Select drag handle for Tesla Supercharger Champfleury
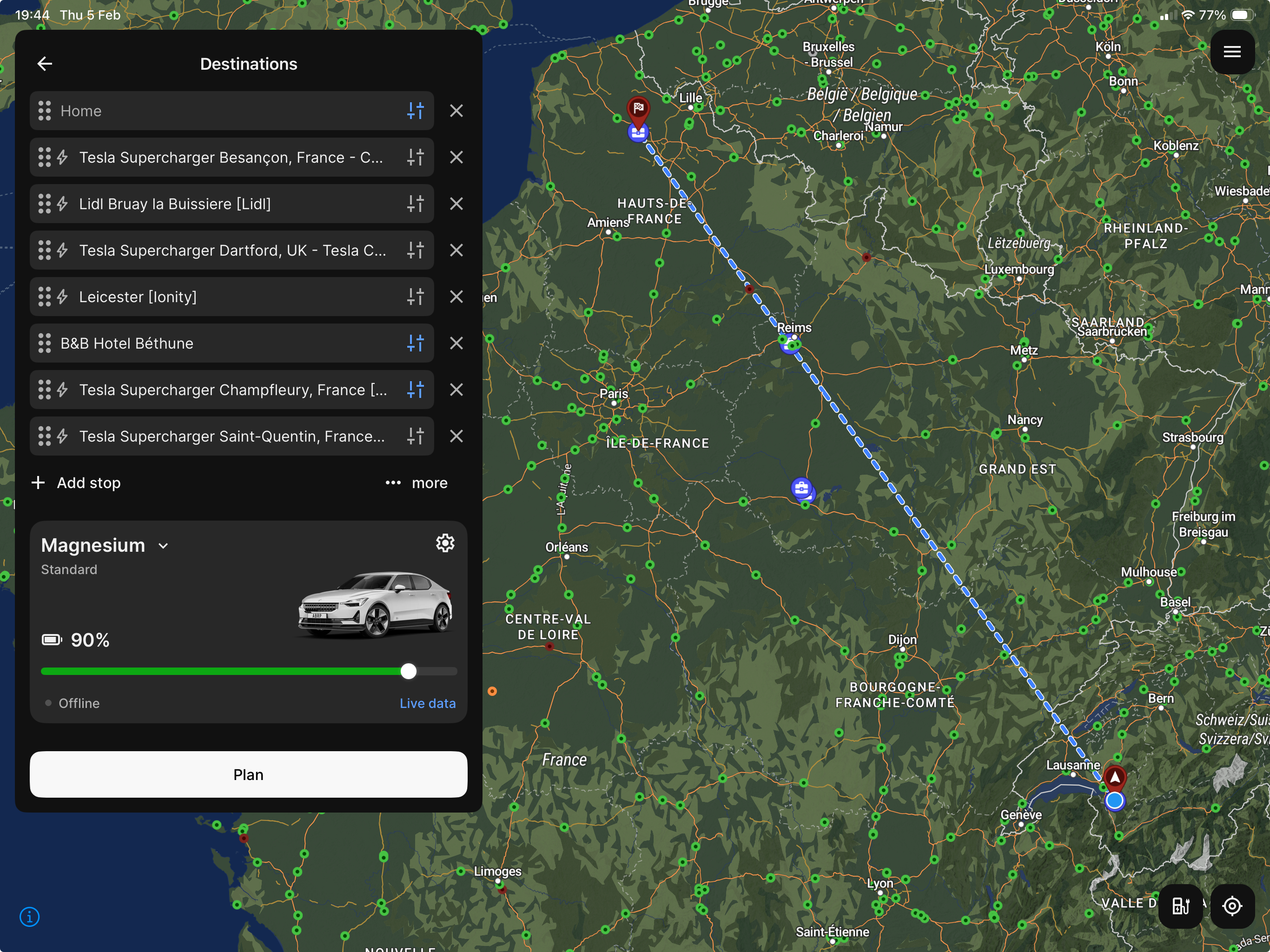The width and height of the screenshot is (1270, 952). (x=44, y=390)
